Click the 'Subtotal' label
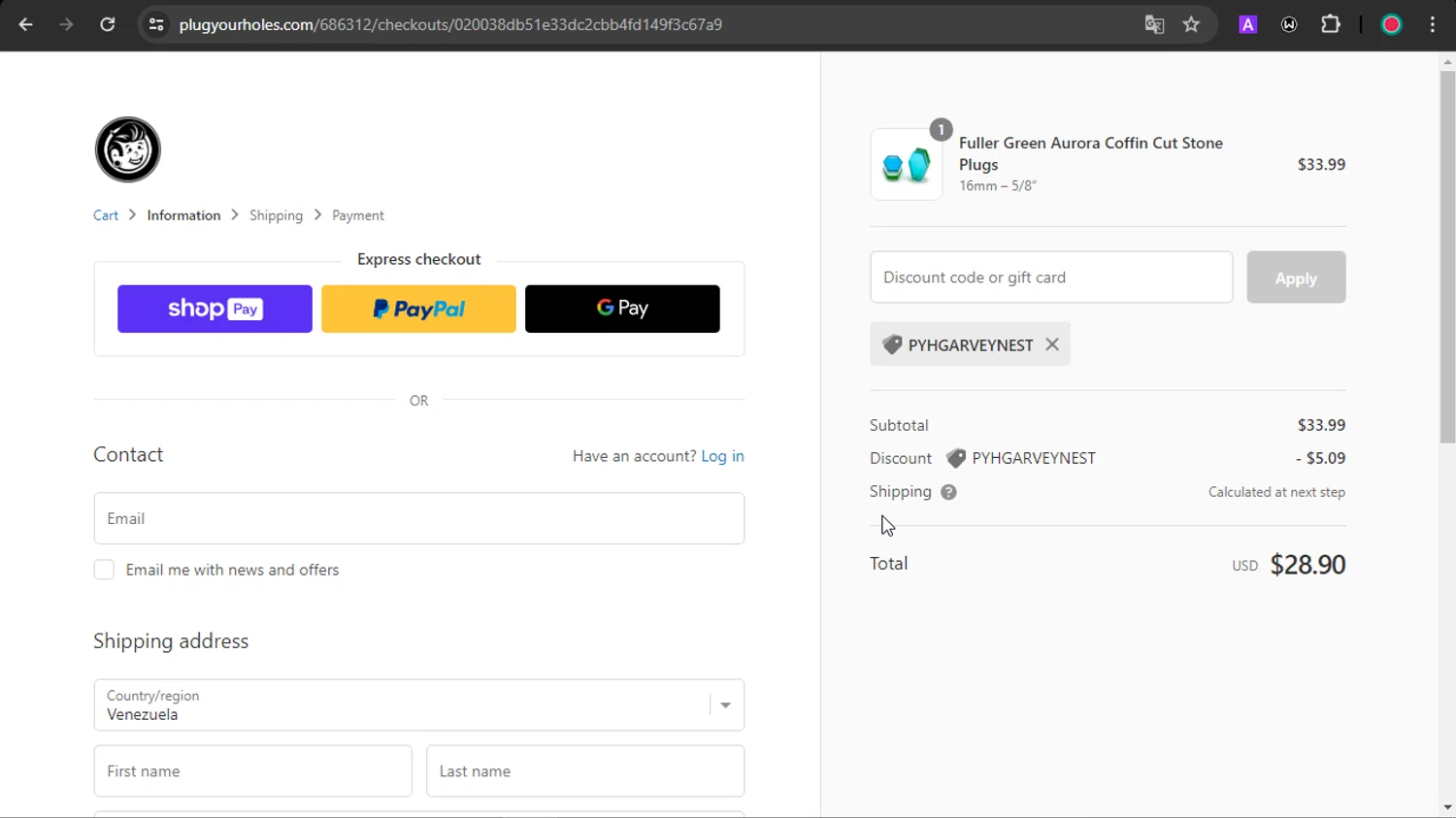 899,425
